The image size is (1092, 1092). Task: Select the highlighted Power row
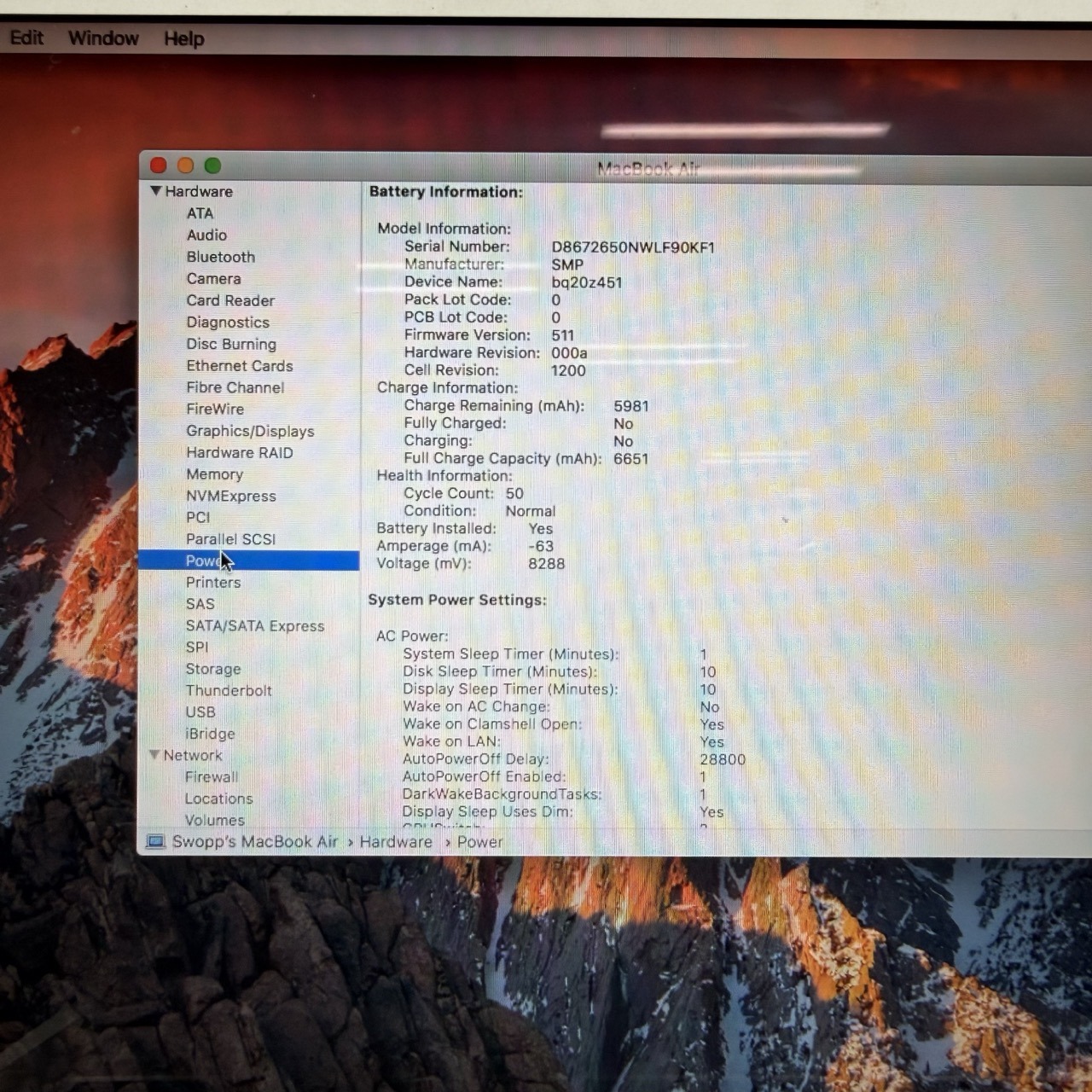click(x=248, y=561)
